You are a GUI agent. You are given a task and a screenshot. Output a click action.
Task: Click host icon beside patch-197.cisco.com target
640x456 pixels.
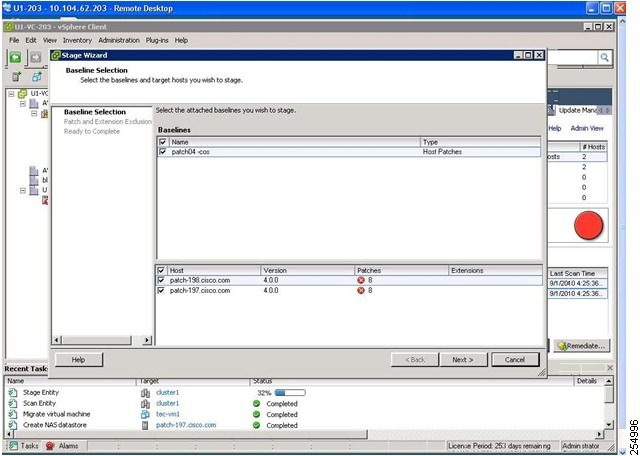click(145, 425)
